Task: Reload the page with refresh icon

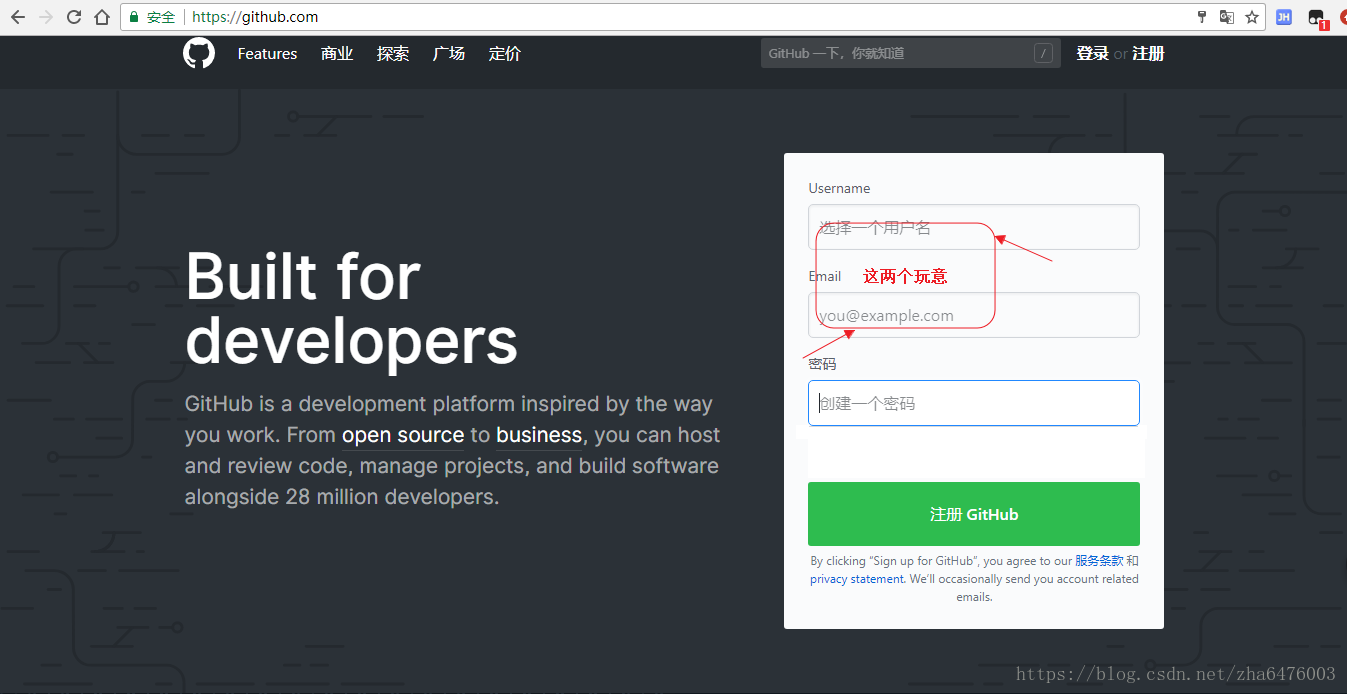Action: tap(74, 17)
